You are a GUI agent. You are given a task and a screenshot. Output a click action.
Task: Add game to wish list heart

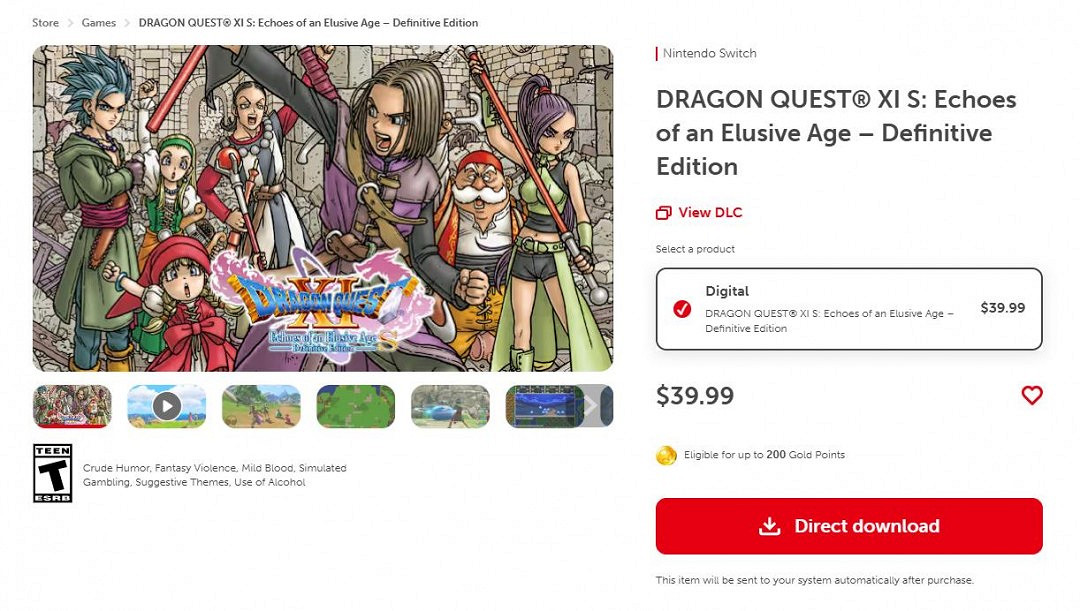click(1032, 396)
